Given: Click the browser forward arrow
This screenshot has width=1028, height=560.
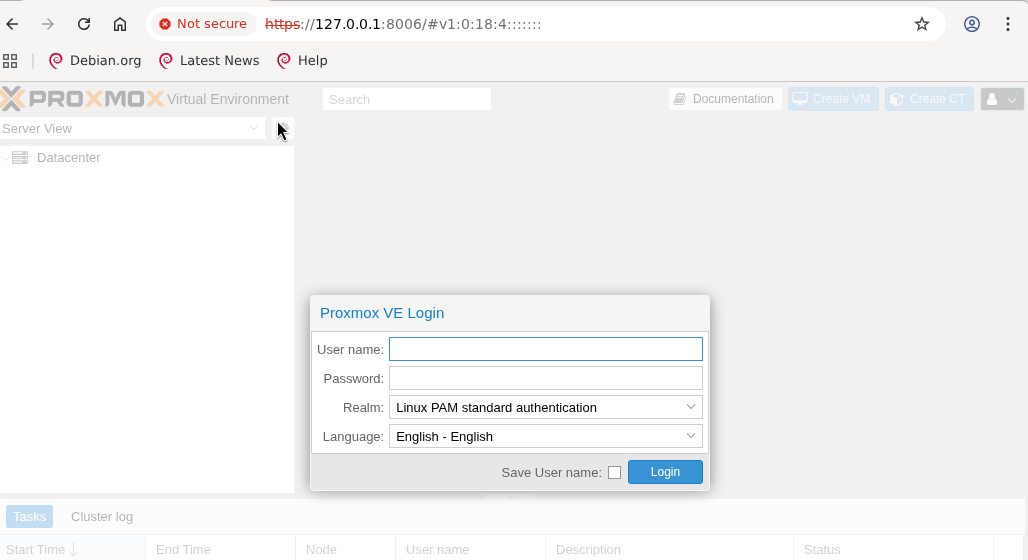Looking at the screenshot, I should tap(48, 24).
